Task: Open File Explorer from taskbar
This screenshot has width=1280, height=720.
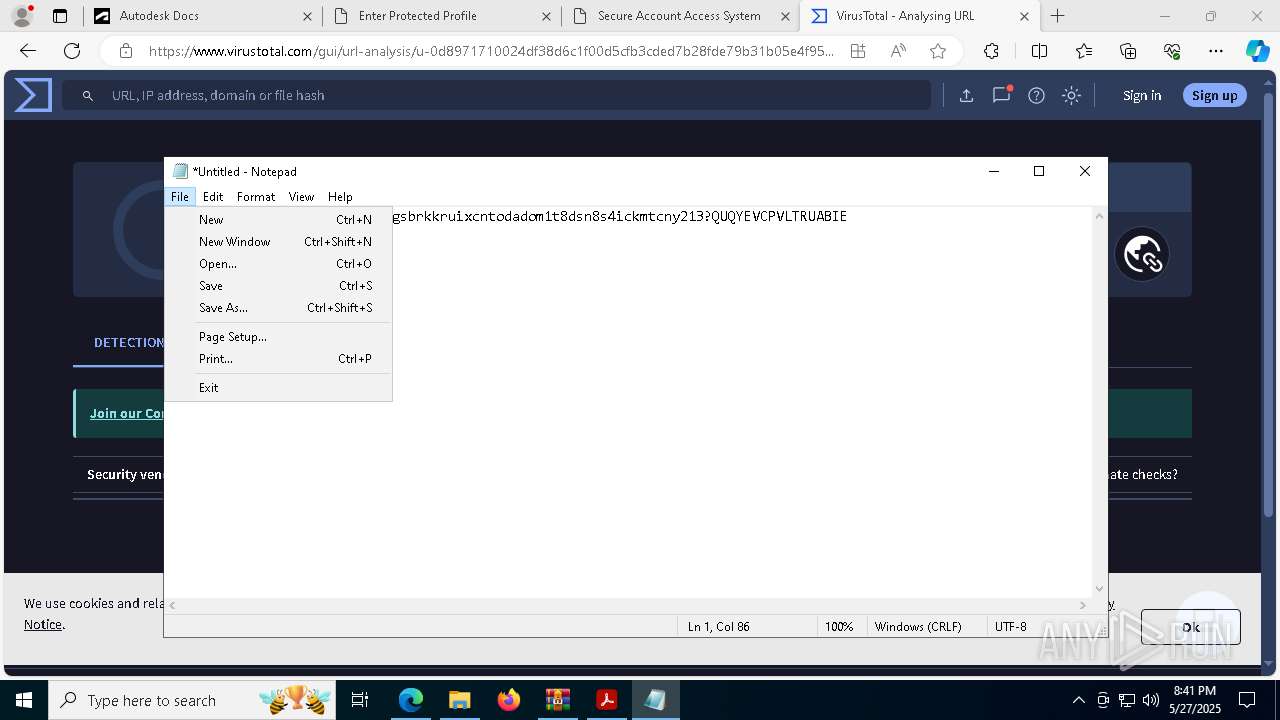Action: click(x=459, y=700)
